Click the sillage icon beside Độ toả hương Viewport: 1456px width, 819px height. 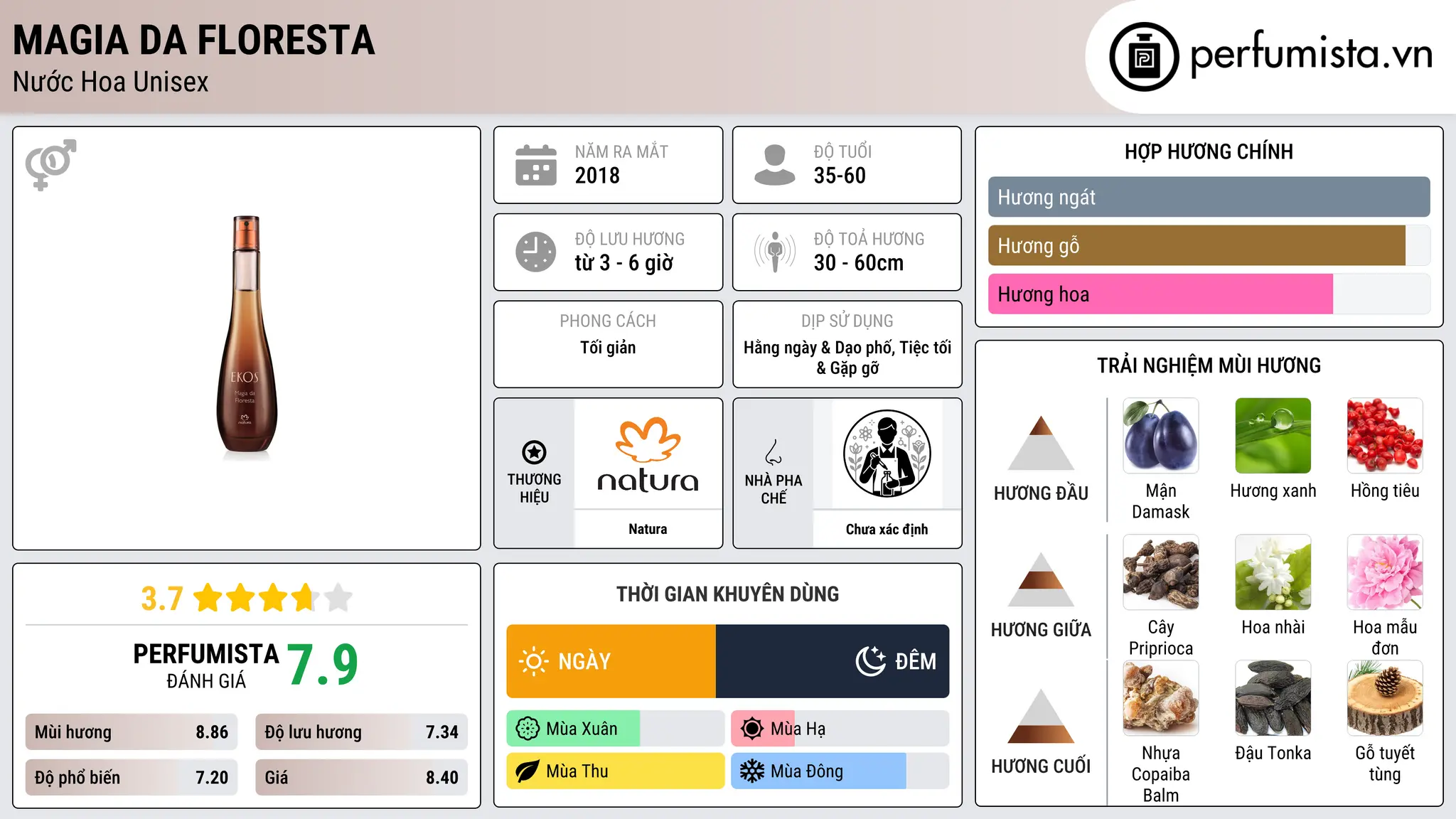(774, 252)
